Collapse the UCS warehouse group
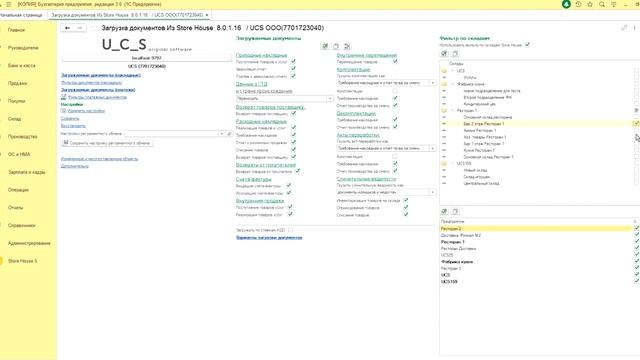Image resolution: width=640 pixels, height=360 pixels. [x=453, y=71]
